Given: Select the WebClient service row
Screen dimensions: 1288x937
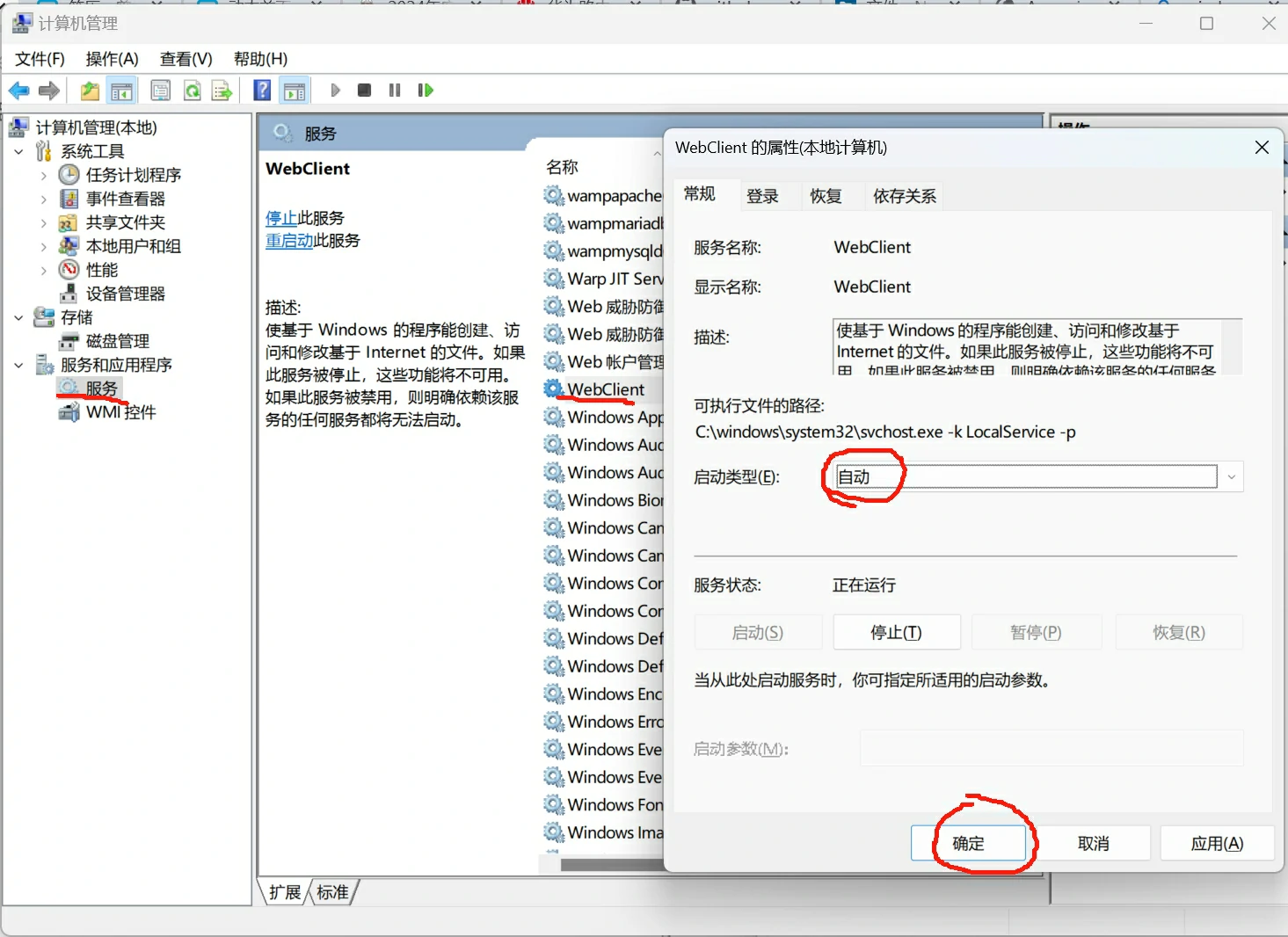Looking at the screenshot, I should [603, 389].
